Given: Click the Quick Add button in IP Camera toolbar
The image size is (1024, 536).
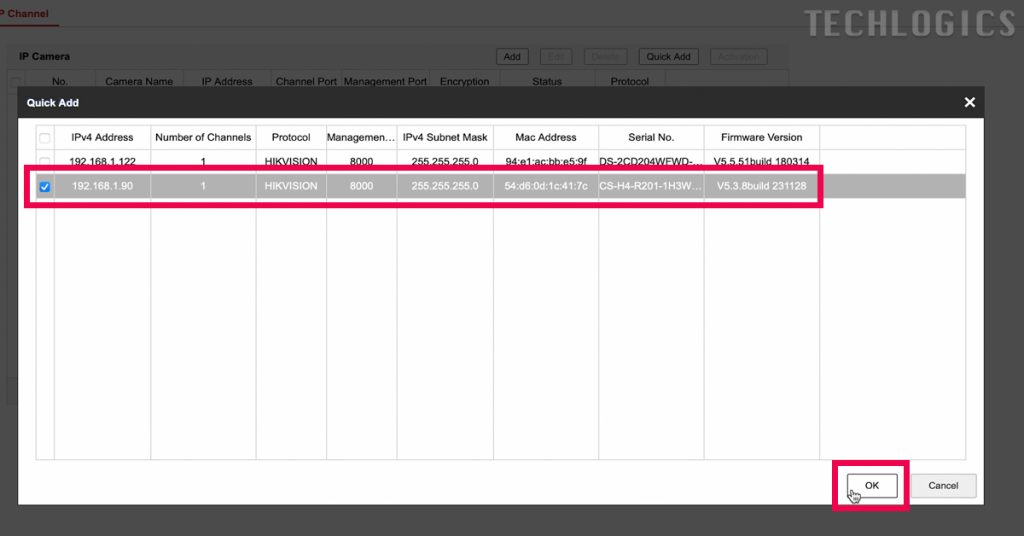Looking at the screenshot, I should [x=668, y=57].
